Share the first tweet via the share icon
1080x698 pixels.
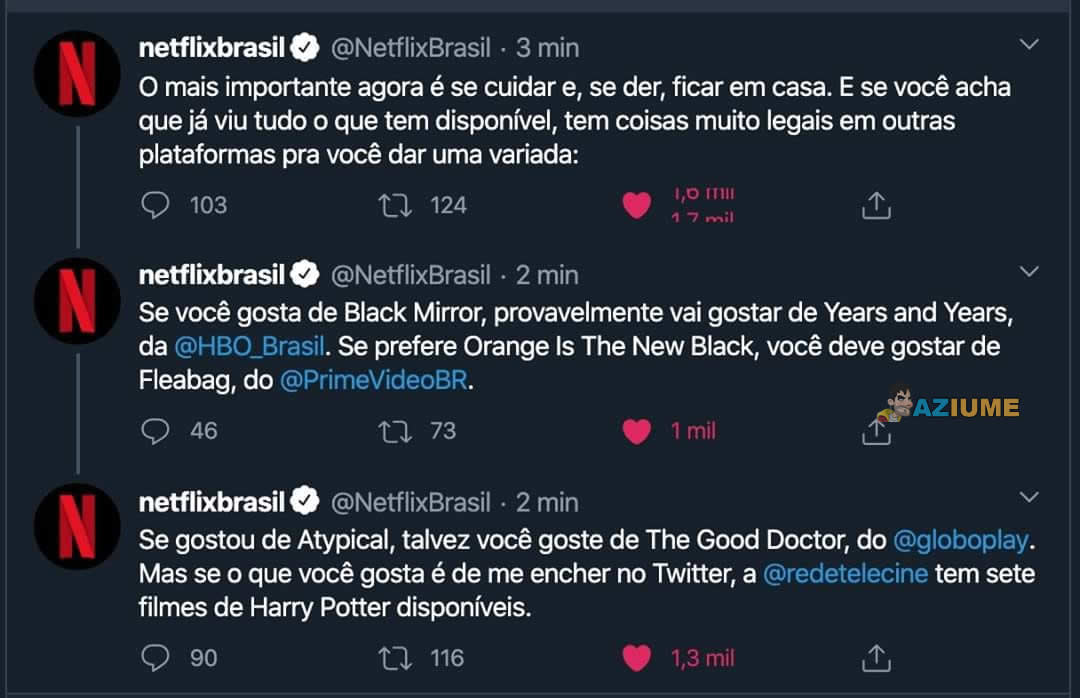[x=877, y=203]
